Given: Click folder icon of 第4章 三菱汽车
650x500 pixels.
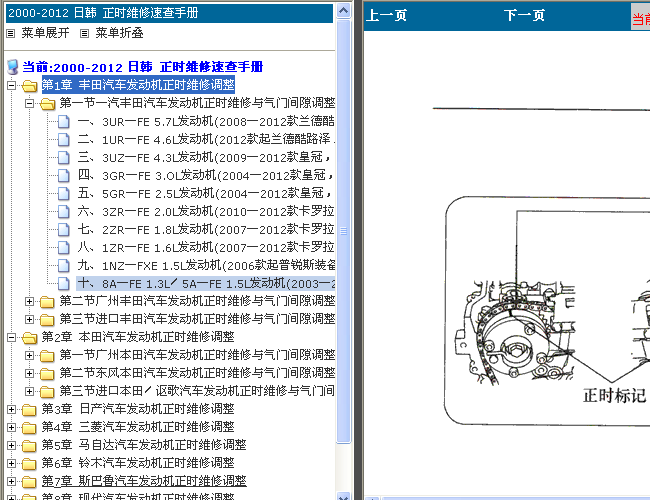Looking at the screenshot, I should click(x=29, y=428).
